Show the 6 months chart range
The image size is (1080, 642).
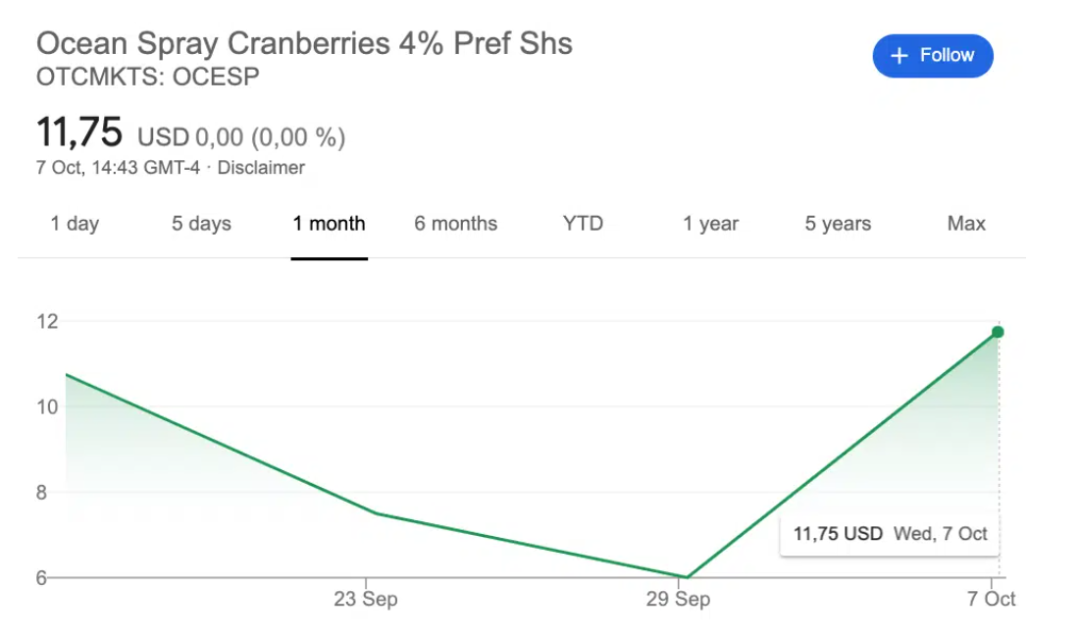pos(456,224)
